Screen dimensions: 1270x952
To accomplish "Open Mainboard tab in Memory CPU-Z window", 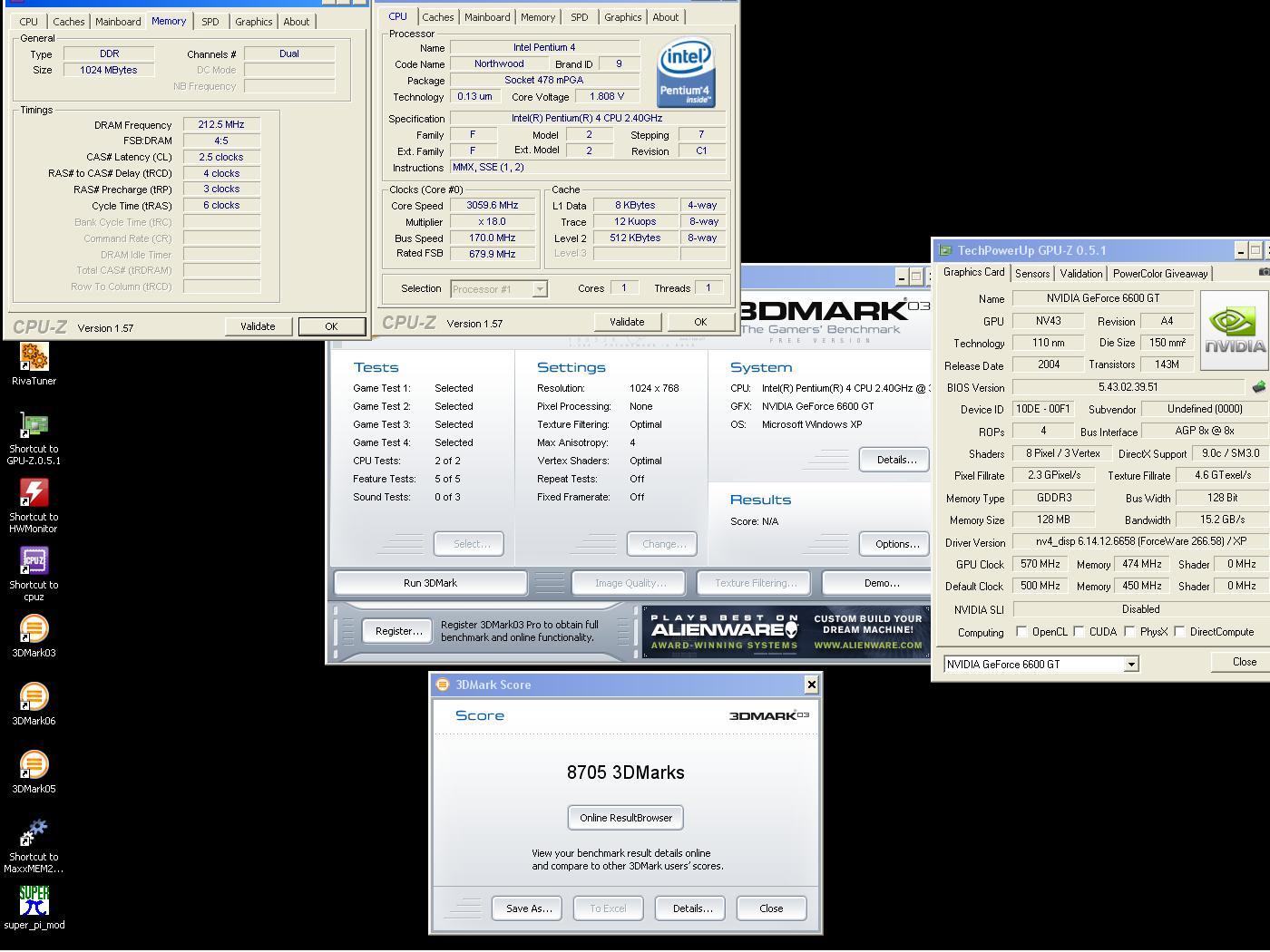I will (118, 22).
